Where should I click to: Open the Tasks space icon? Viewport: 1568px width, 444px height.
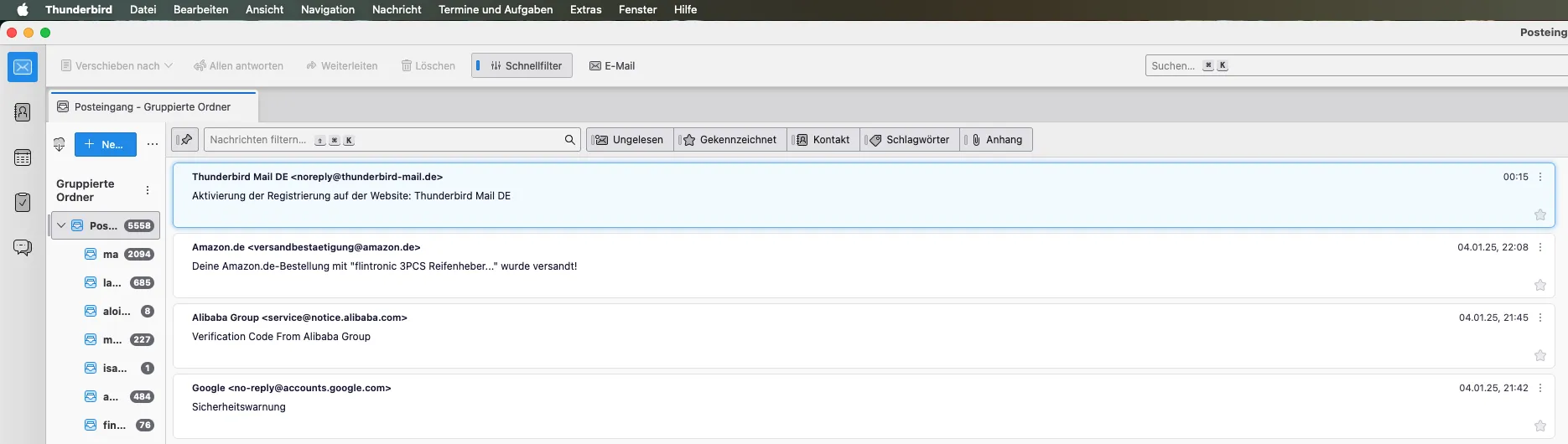pyautogui.click(x=23, y=202)
